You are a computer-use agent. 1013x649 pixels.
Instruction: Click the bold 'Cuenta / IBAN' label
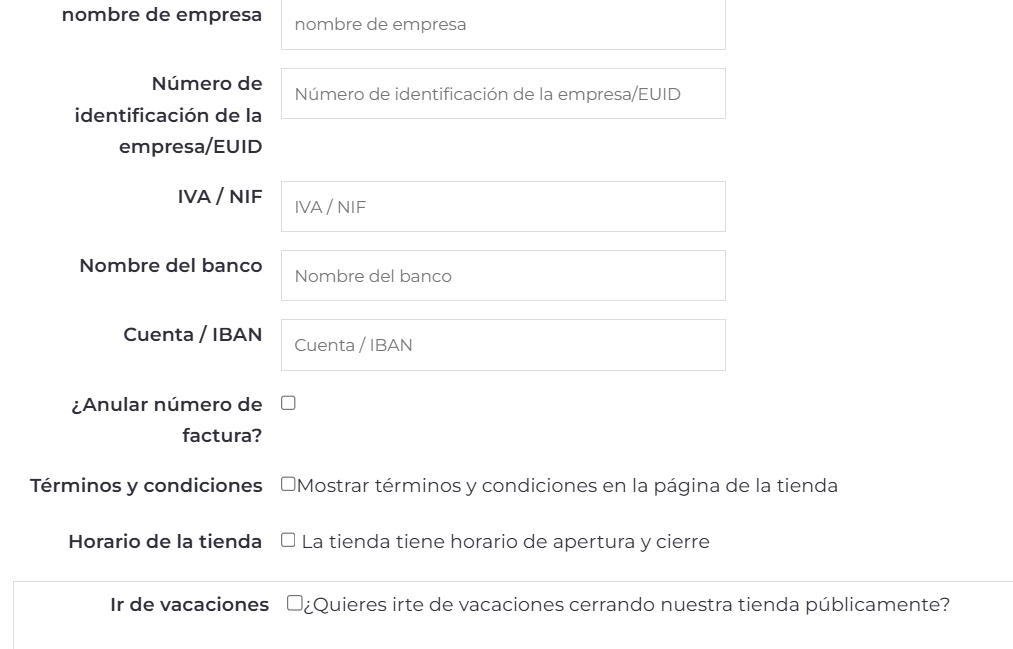(x=193, y=335)
